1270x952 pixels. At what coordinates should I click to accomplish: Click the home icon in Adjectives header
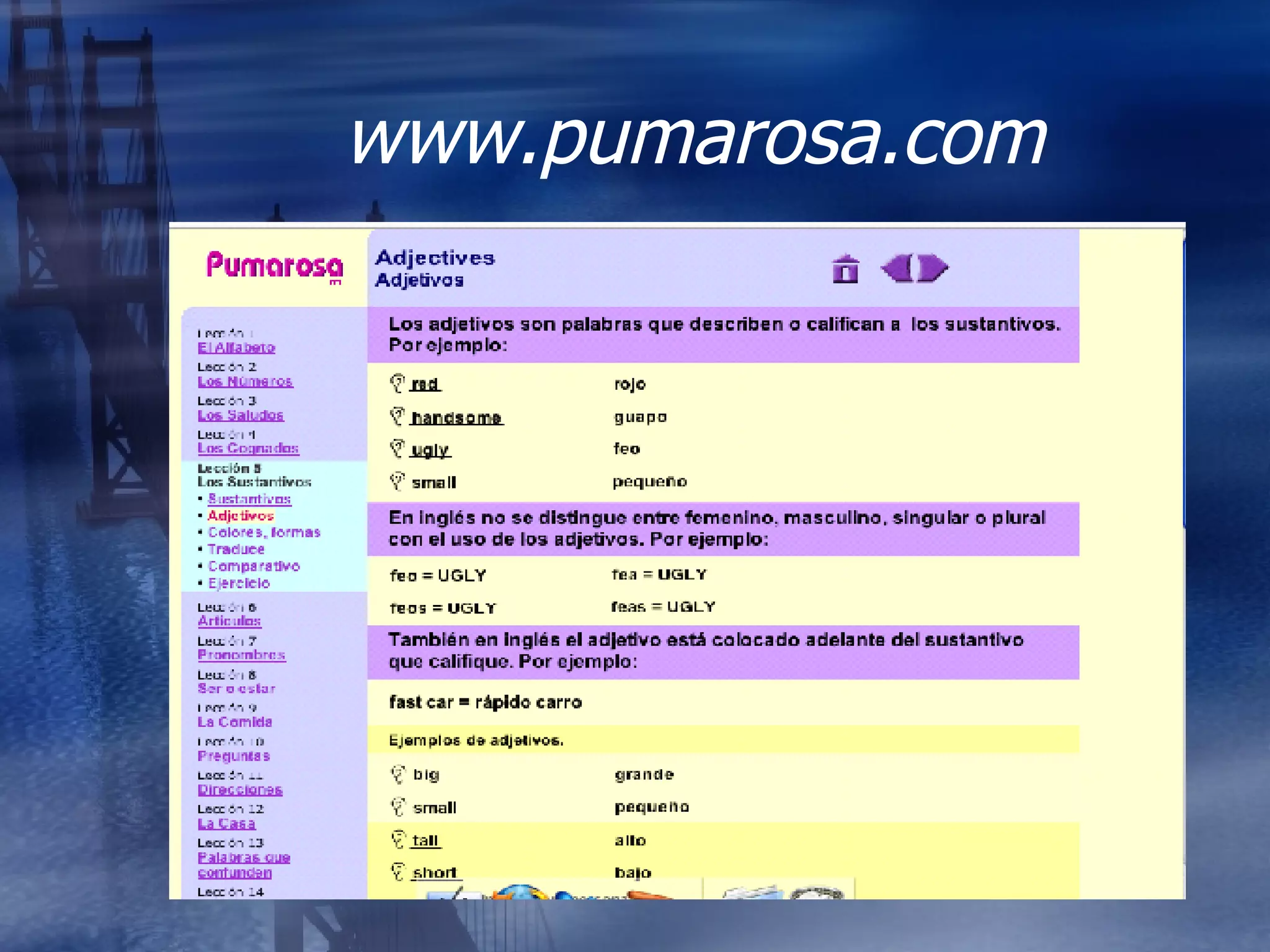845,269
